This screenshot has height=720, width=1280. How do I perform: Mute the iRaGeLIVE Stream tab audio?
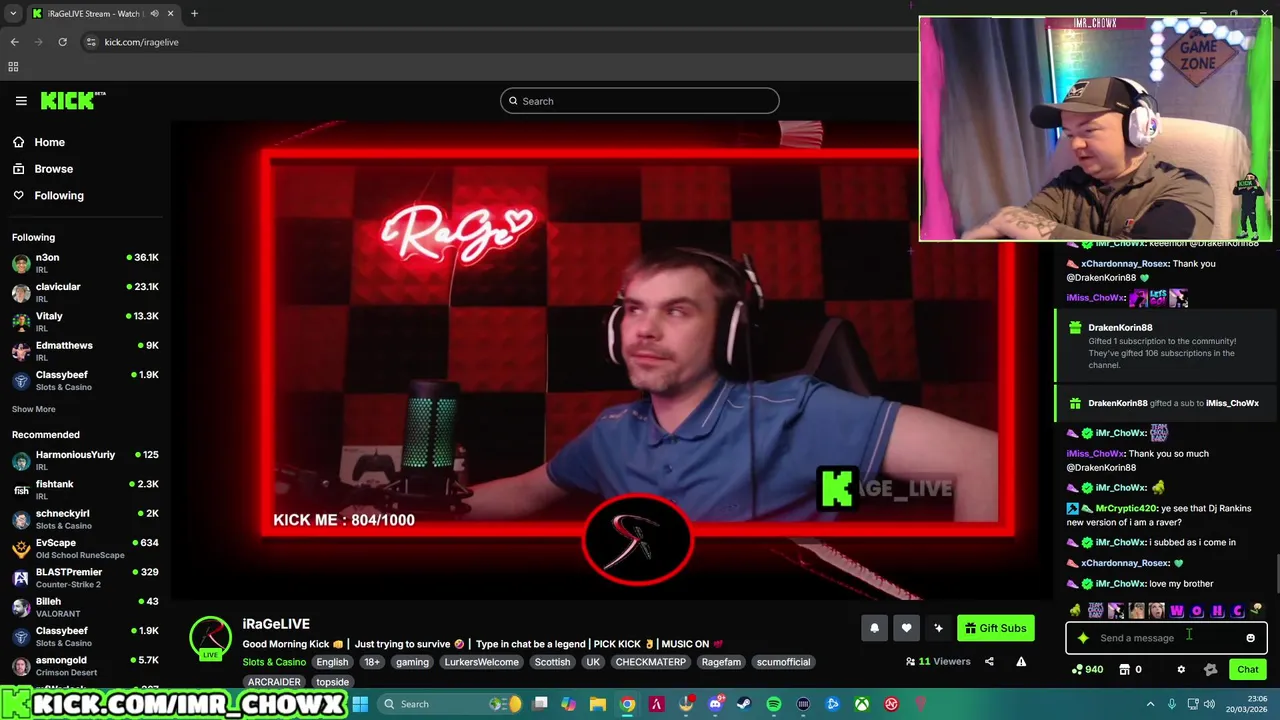click(x=154, y=14)
